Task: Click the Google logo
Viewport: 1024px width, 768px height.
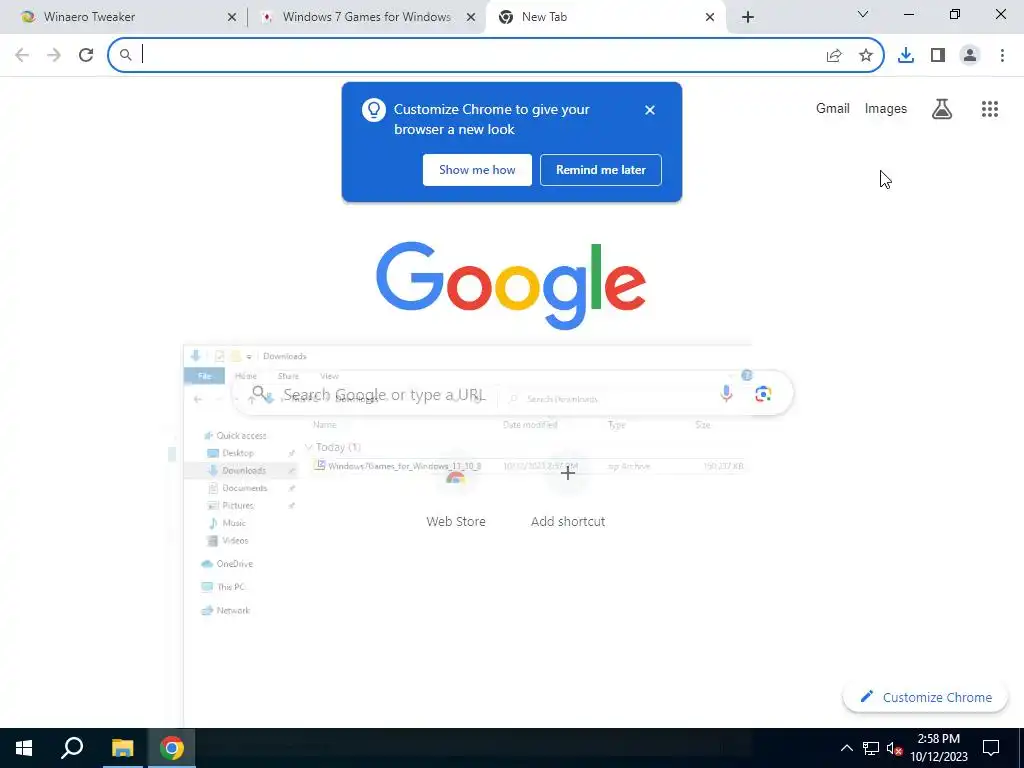Action: (x=511, y=285)
